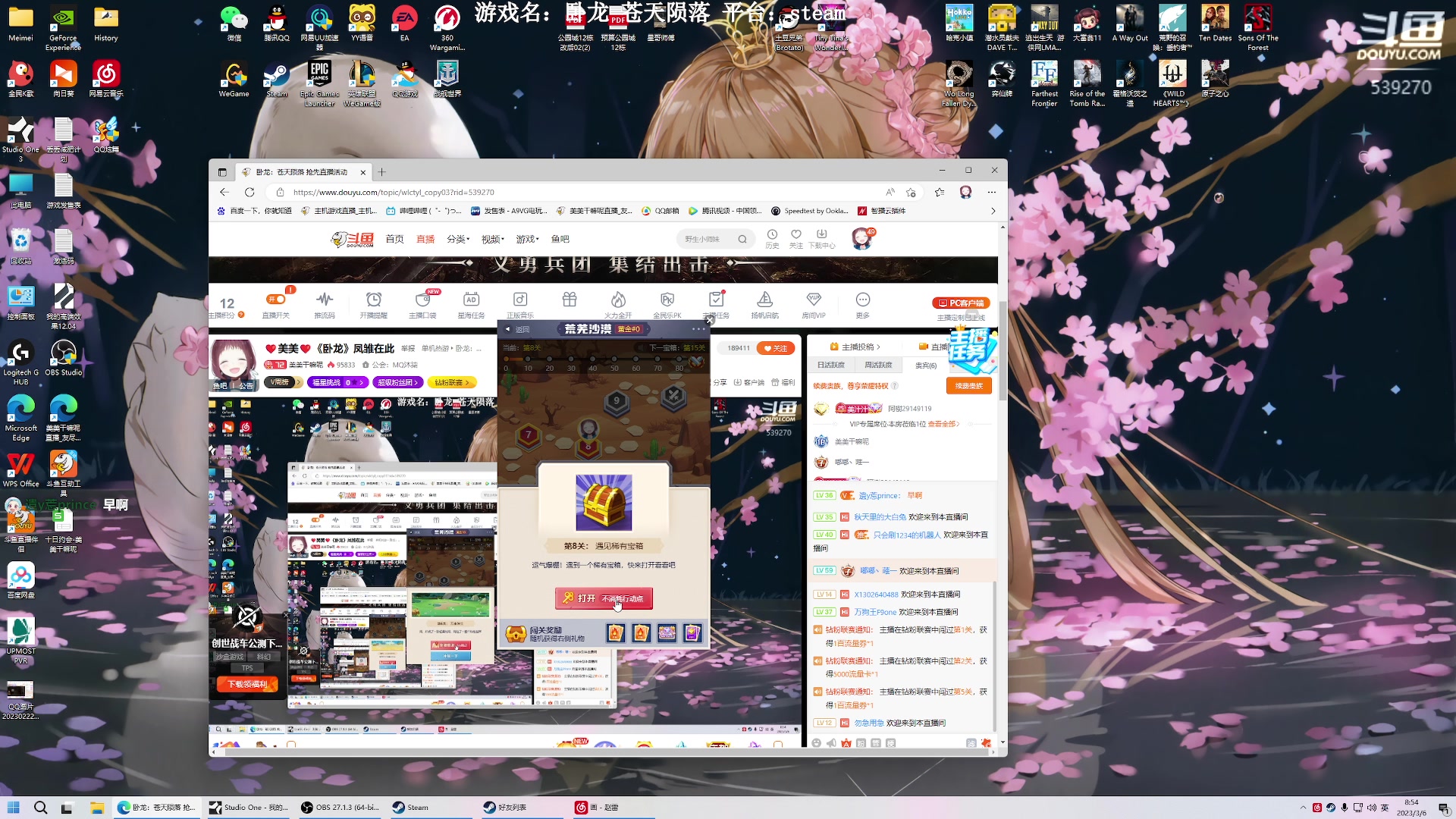Select 直播 in the Douyu navigation
The image size is (1456, 819).
click(425, 239)
